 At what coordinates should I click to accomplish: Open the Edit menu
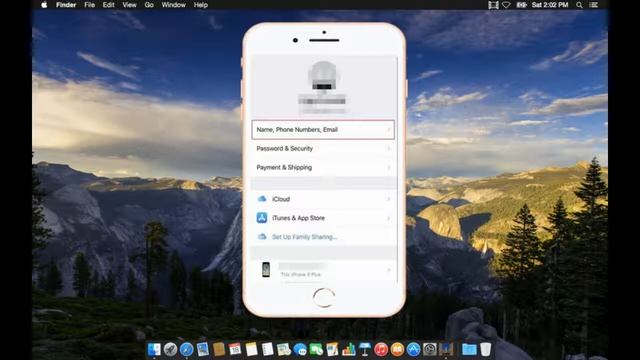click(x=109, y=5)
